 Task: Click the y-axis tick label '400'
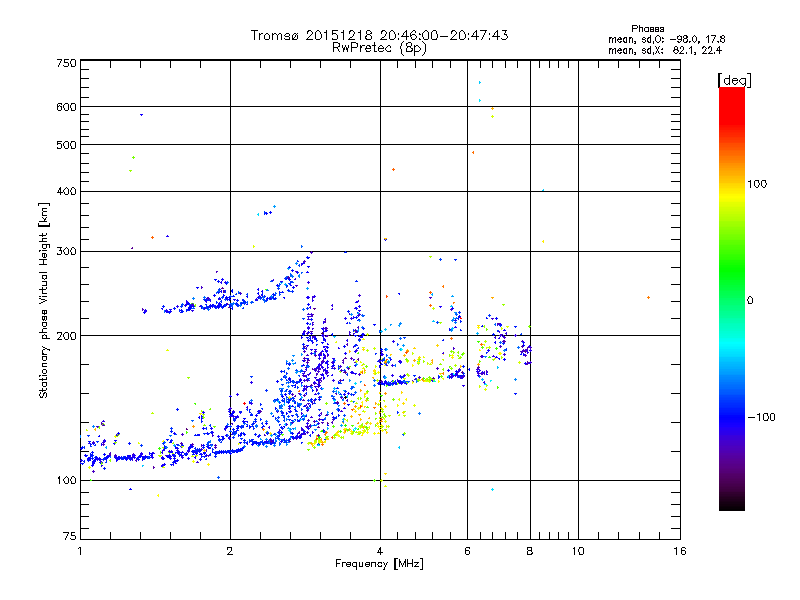point(66,191)
